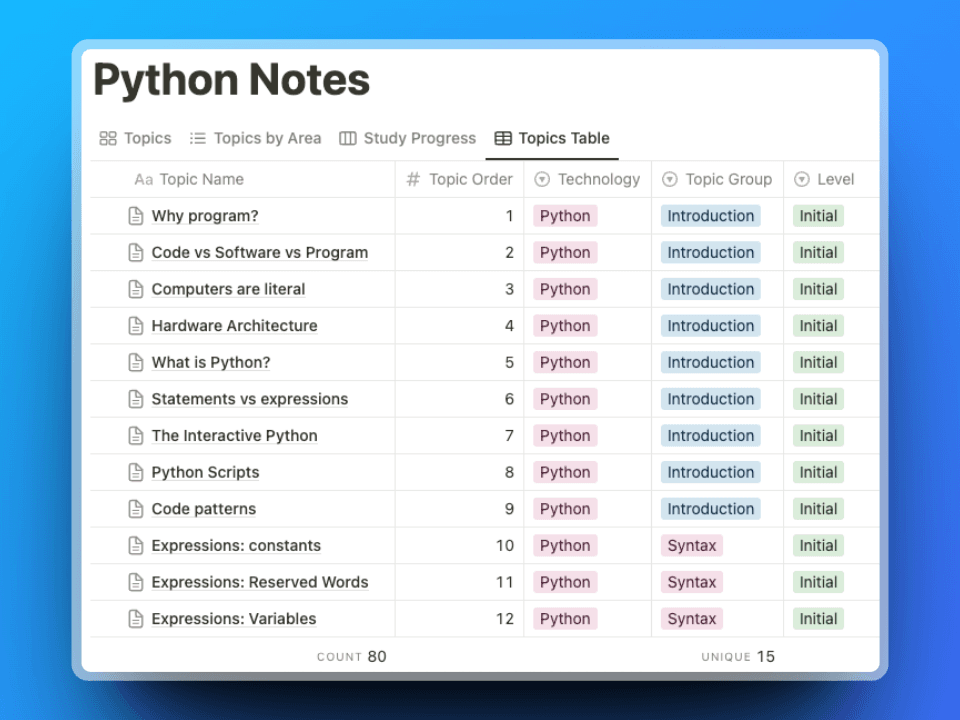Viewport: 960px width, 720px height.
Task: Open the "Computers are literal" page
Action: (x=229, y=289)
